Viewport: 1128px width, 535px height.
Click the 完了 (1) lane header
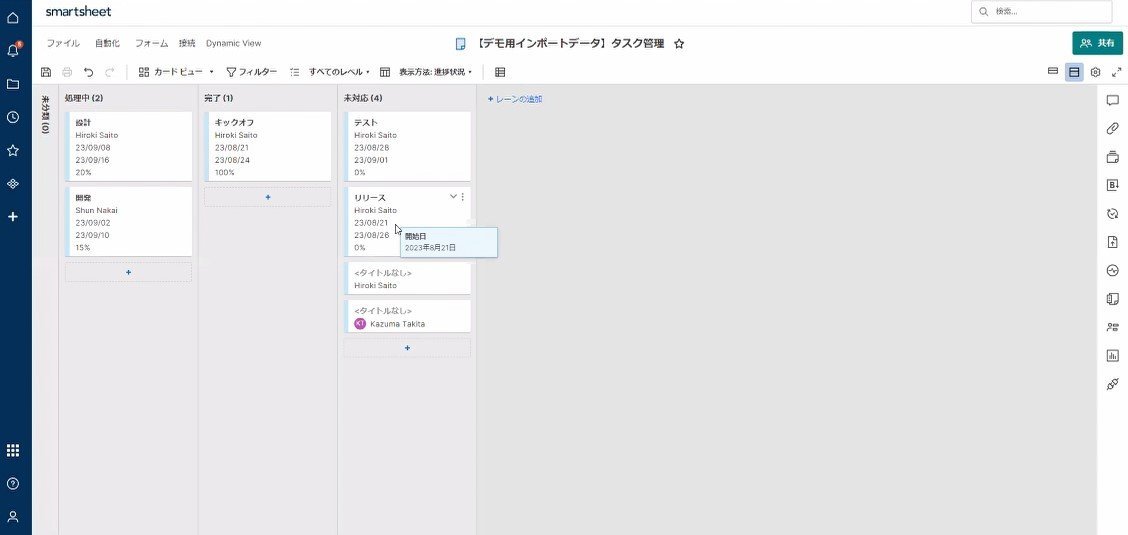tap(219, 98)
